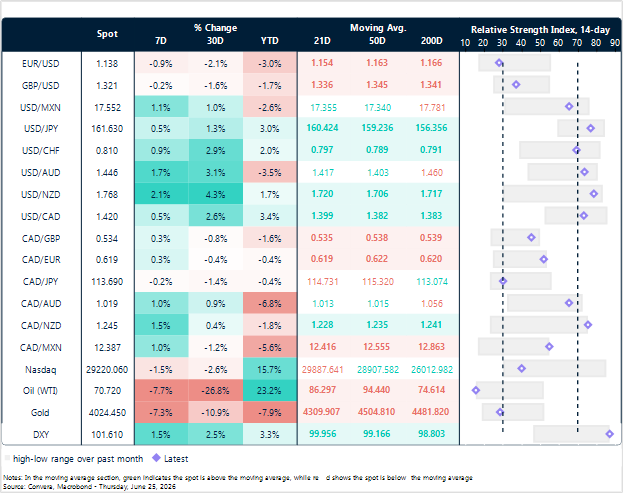Click the Nasdaq spot value 29220.060
Screen dimensions: 625x495
click(108, 370)
